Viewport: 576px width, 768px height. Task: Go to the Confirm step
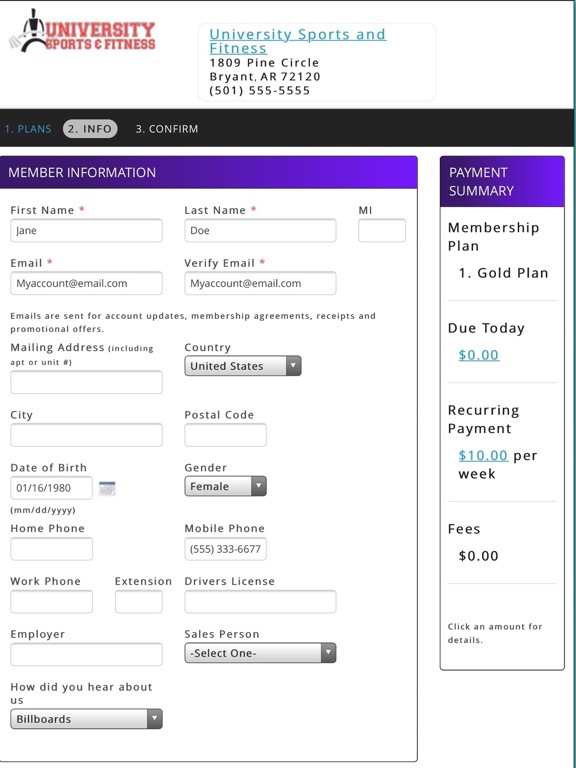pyautogui.click(x=167, y=129)
